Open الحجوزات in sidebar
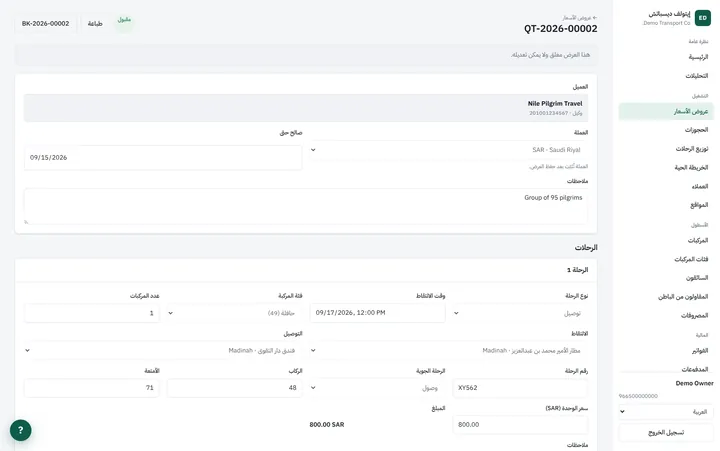Image resolution: width=720 pixels, height=451 pixels. (666, 130)
